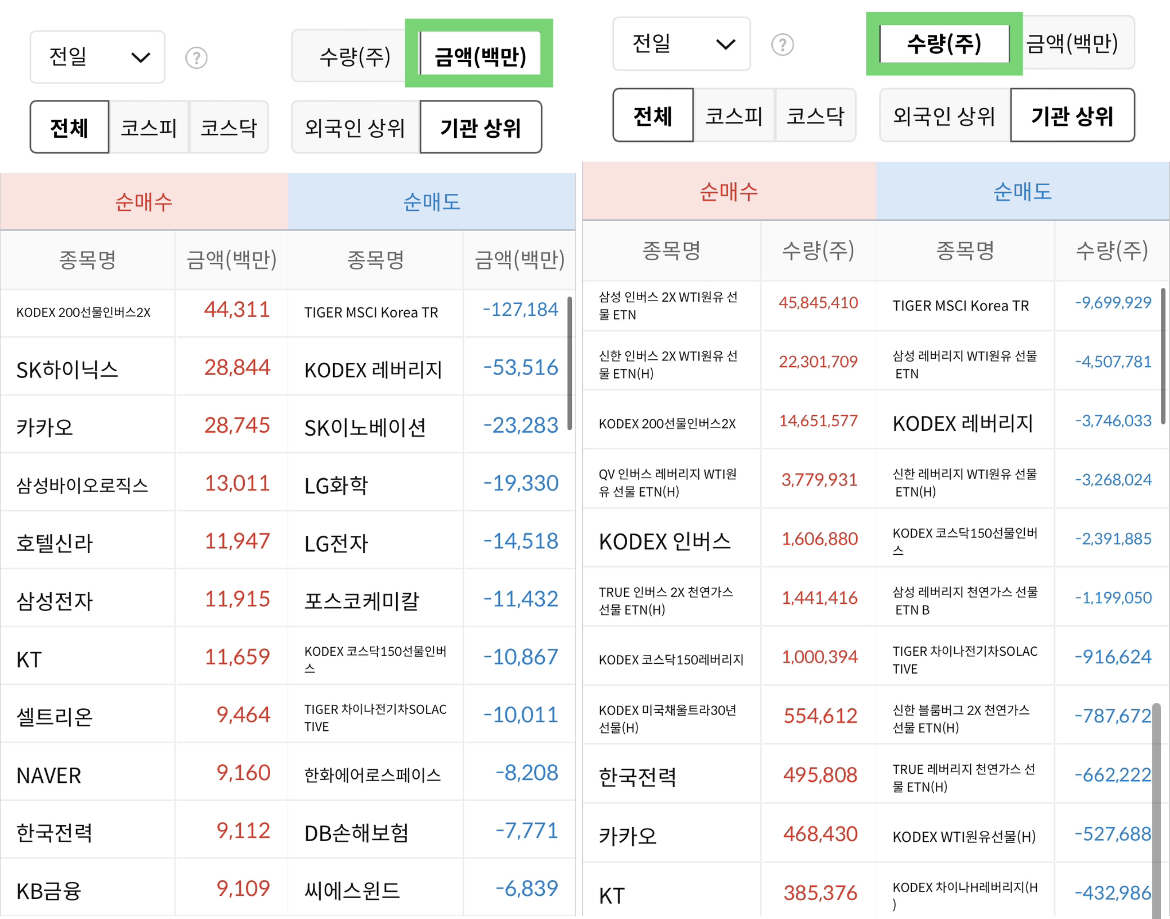This screenshot has width=1170, height=919.
Task: Open the KODEX WTI원유선물(H) row
Action: pos(964,837)
